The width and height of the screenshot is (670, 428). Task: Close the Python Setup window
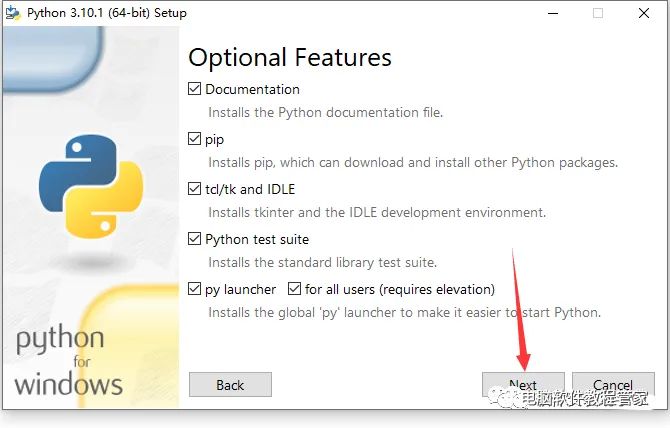[x=643, y=13]
